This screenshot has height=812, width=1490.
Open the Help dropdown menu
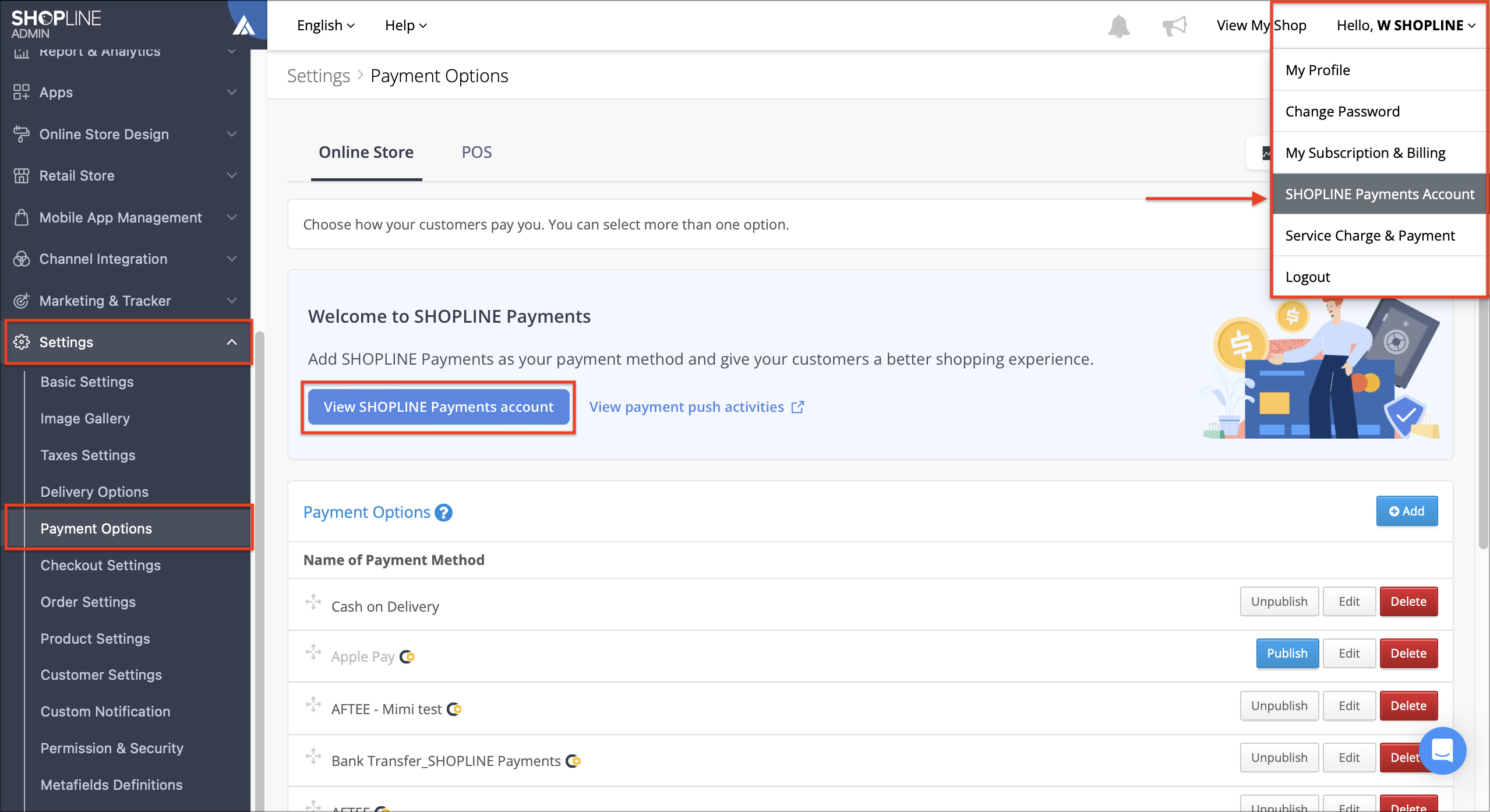(x=406, y=26)
